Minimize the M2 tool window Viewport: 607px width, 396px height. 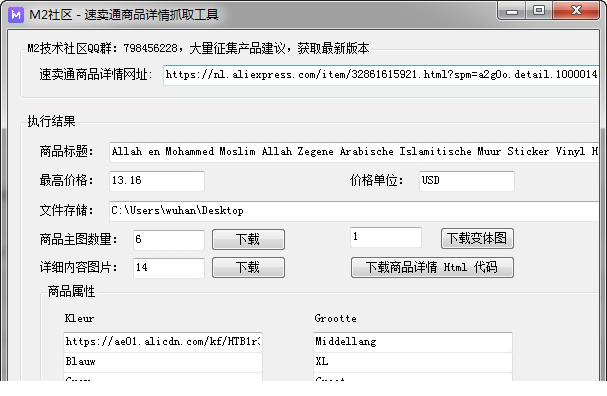[512, 11]
